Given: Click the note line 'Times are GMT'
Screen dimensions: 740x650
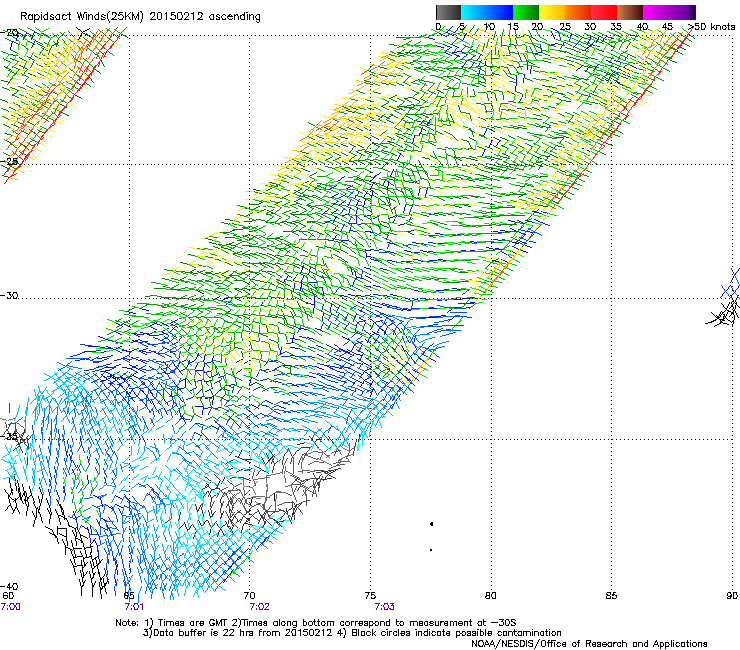Looking at the screenshot, I should click(194, 623).
